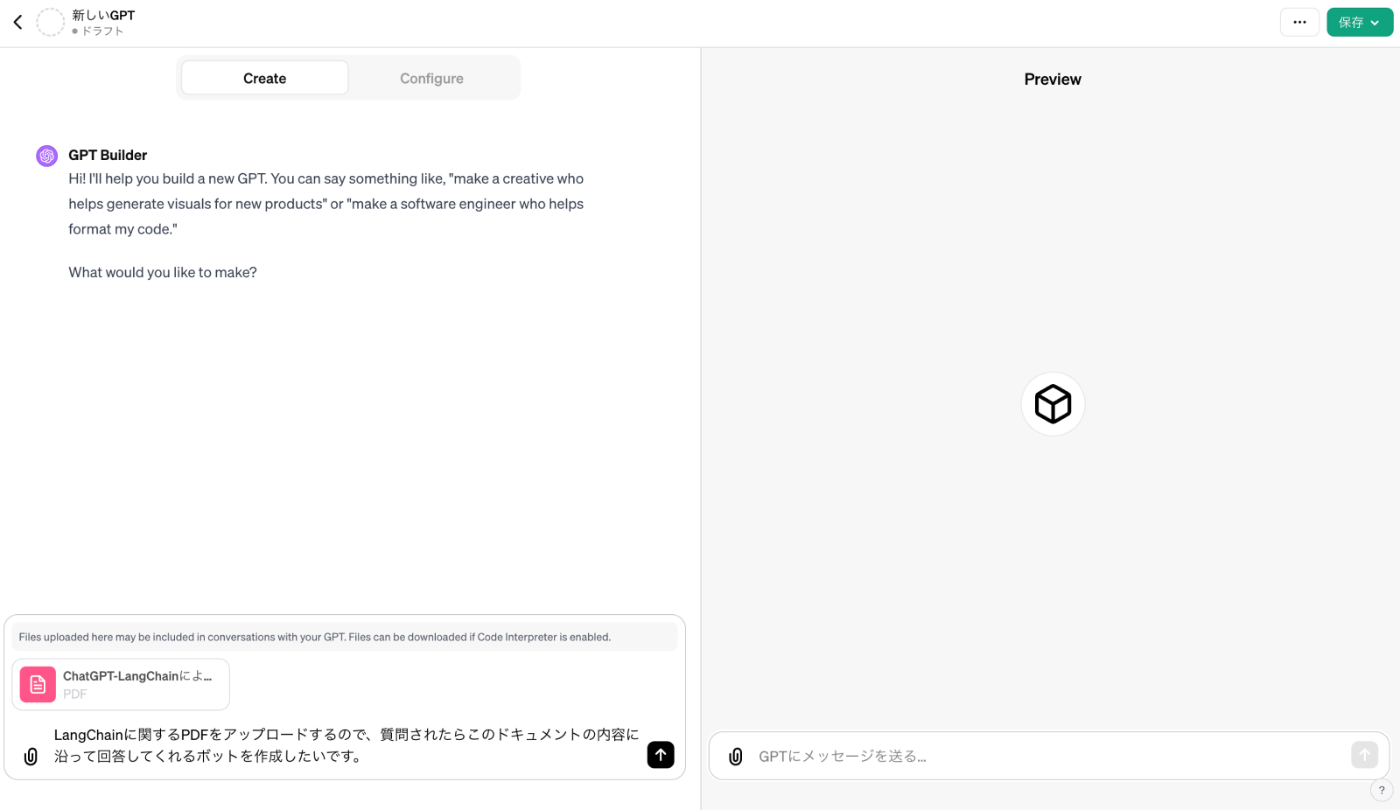Open the help question mark button
Screen dimensions: 1400x810
click(x=1382, y=790)
